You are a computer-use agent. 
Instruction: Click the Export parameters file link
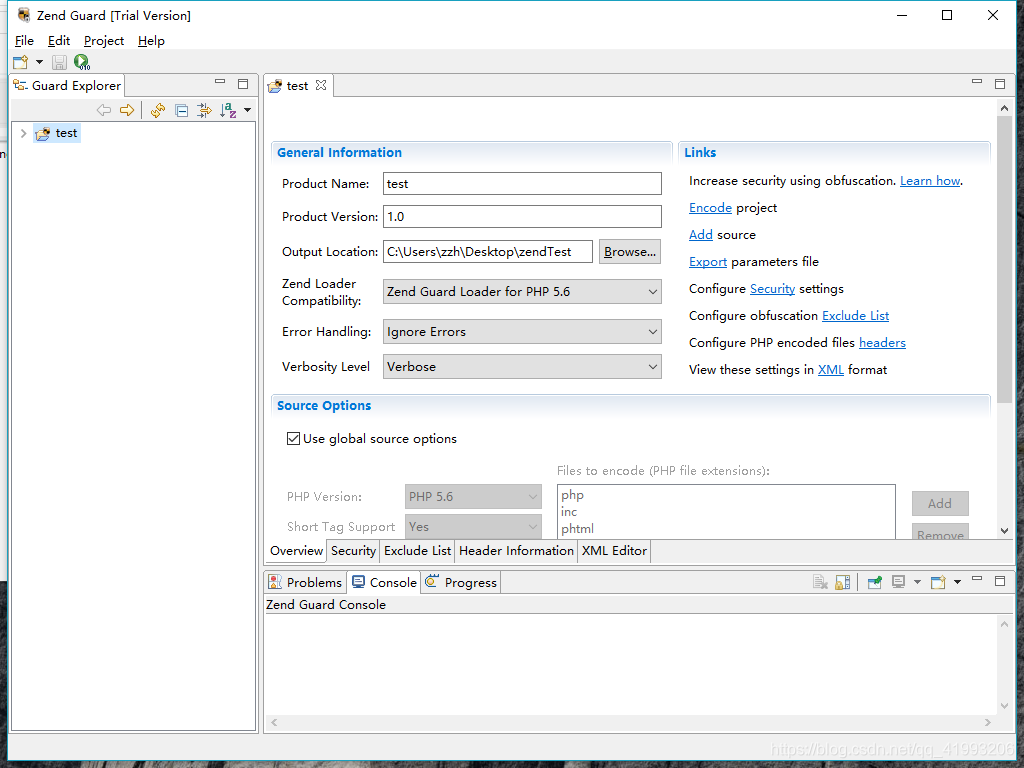707,262
